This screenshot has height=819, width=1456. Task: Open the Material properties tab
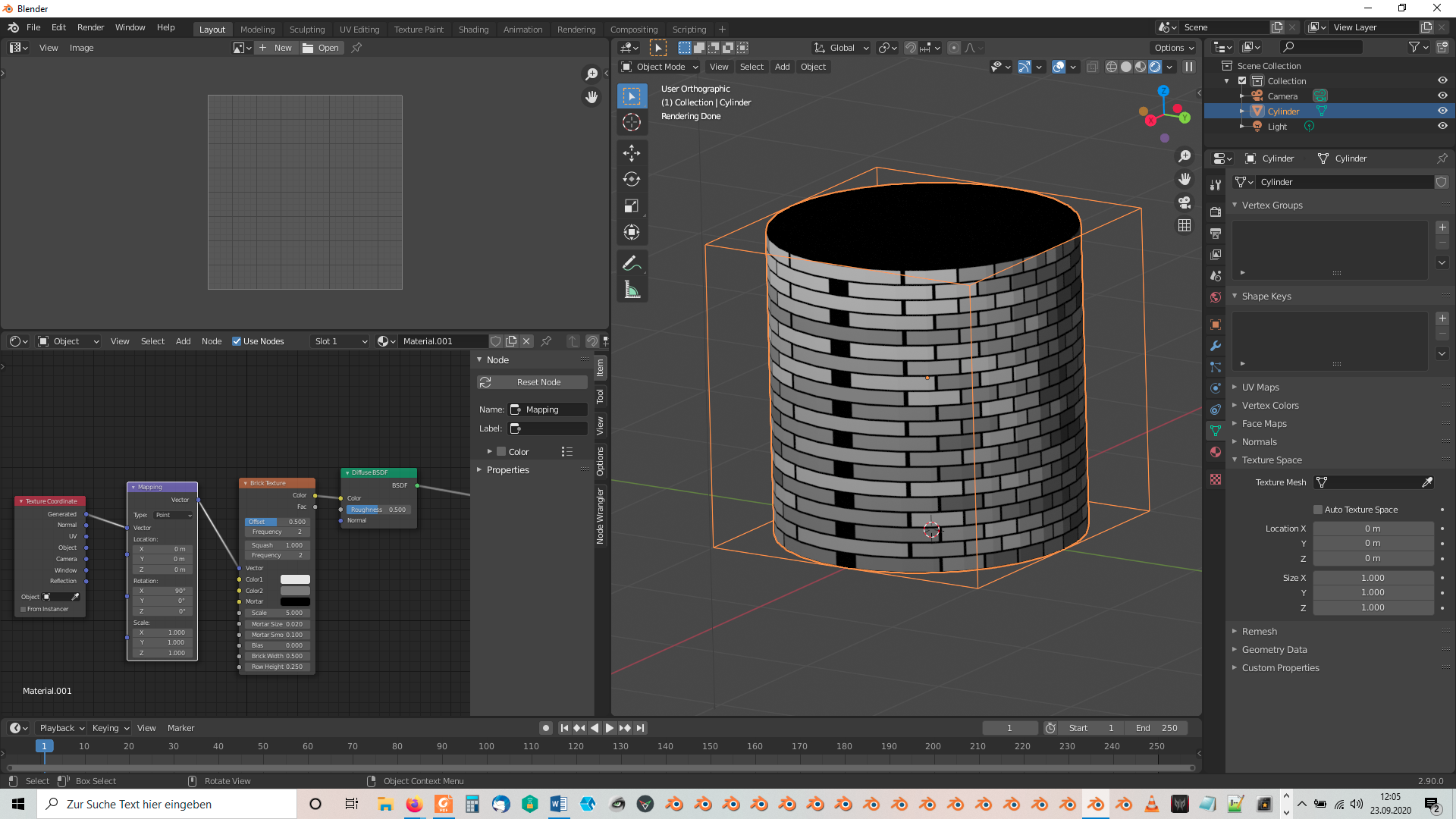coord(1216,452)
